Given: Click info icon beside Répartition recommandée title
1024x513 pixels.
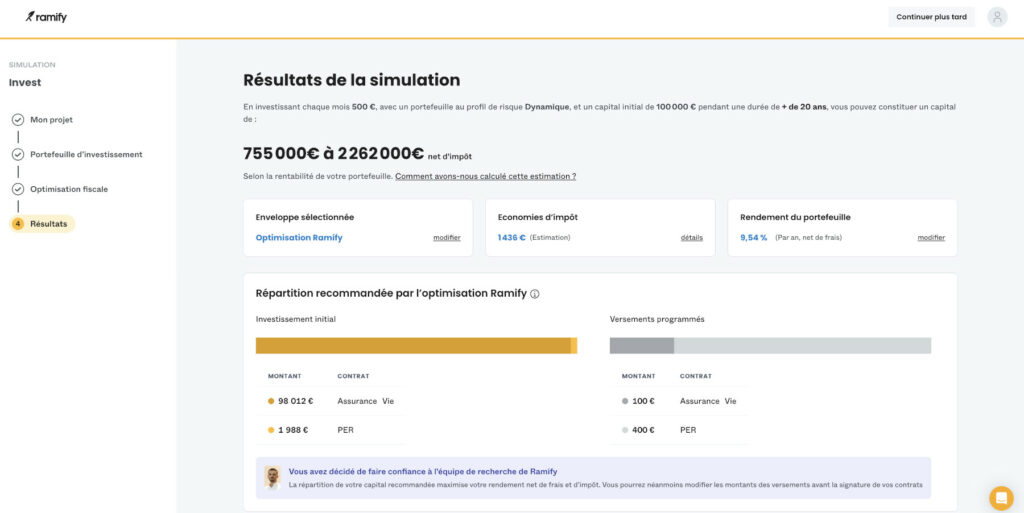Looking at the screenshot, I should [535, 294].
